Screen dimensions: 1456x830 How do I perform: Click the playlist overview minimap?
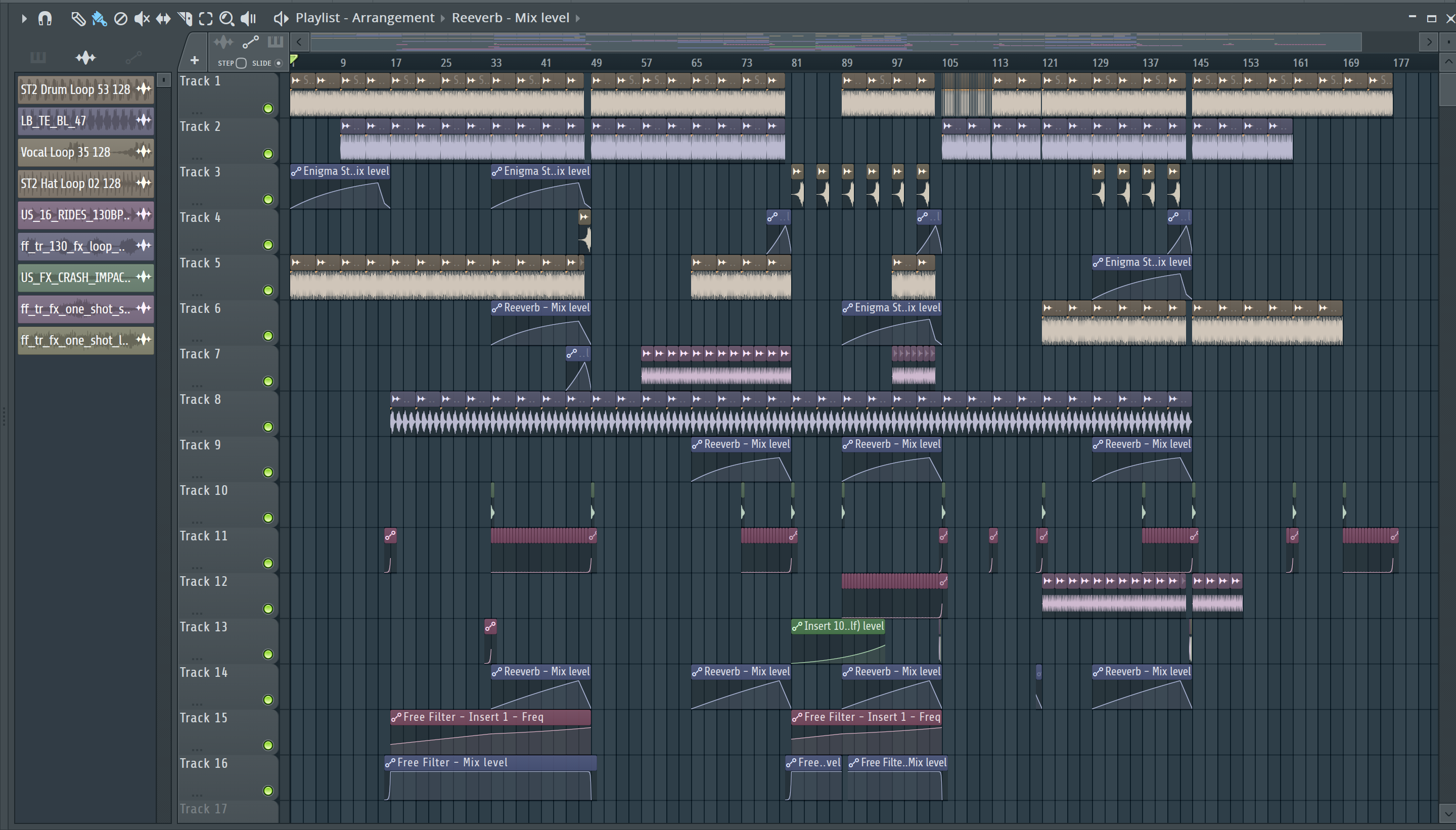(x=836, y=41)
